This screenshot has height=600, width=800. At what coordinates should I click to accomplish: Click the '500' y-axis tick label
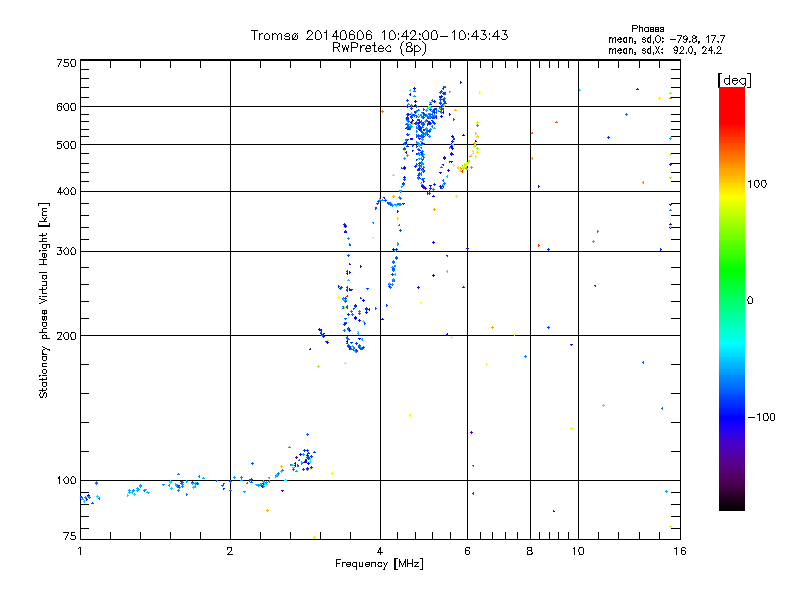pos(66,145)
